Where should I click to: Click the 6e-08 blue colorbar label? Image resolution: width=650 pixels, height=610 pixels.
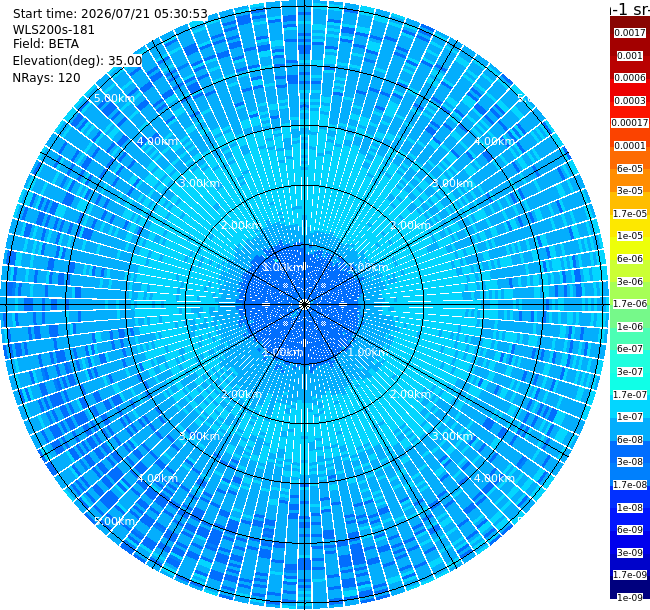630,440
